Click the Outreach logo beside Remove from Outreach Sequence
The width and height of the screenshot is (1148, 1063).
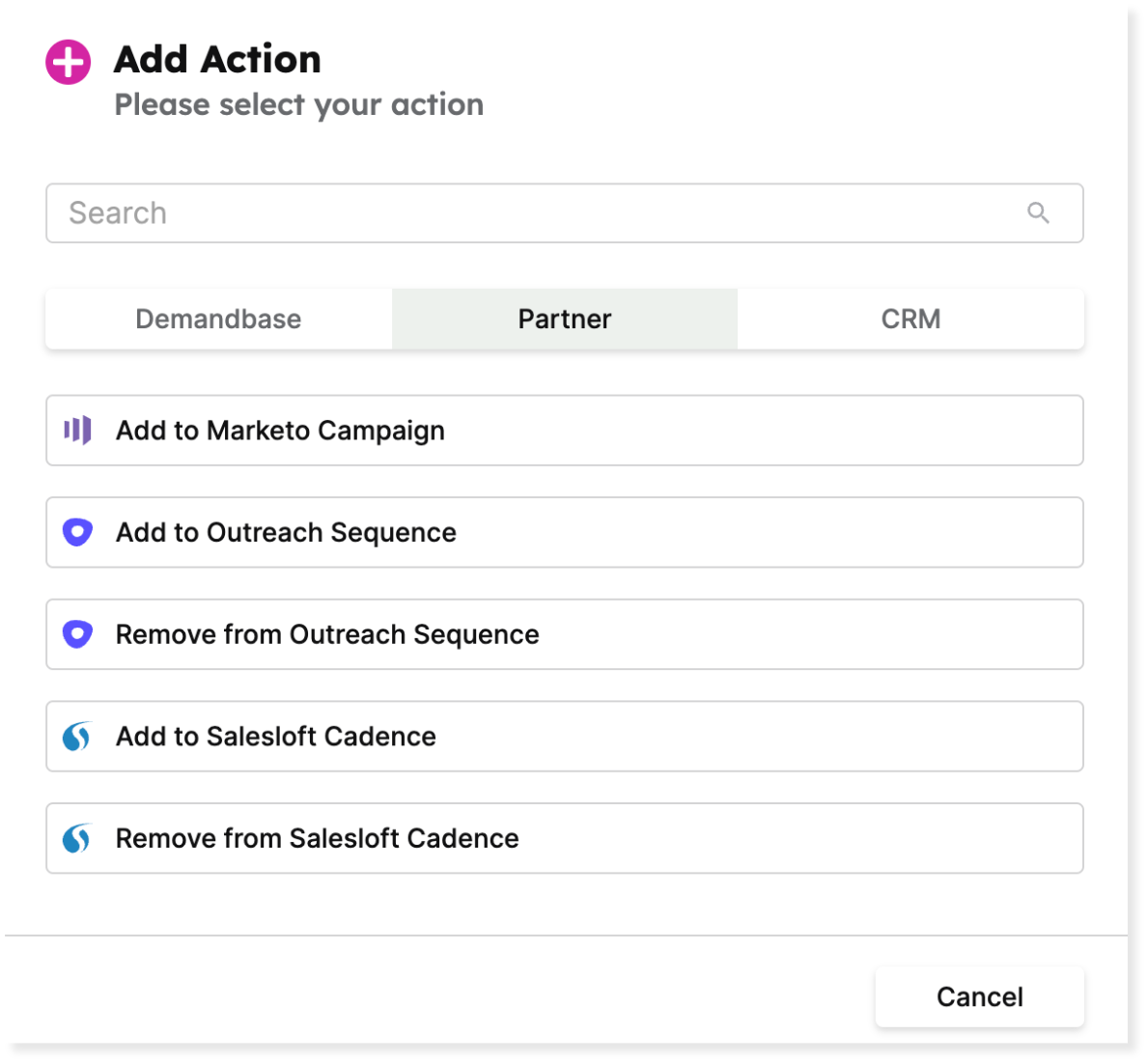point(77,634)
